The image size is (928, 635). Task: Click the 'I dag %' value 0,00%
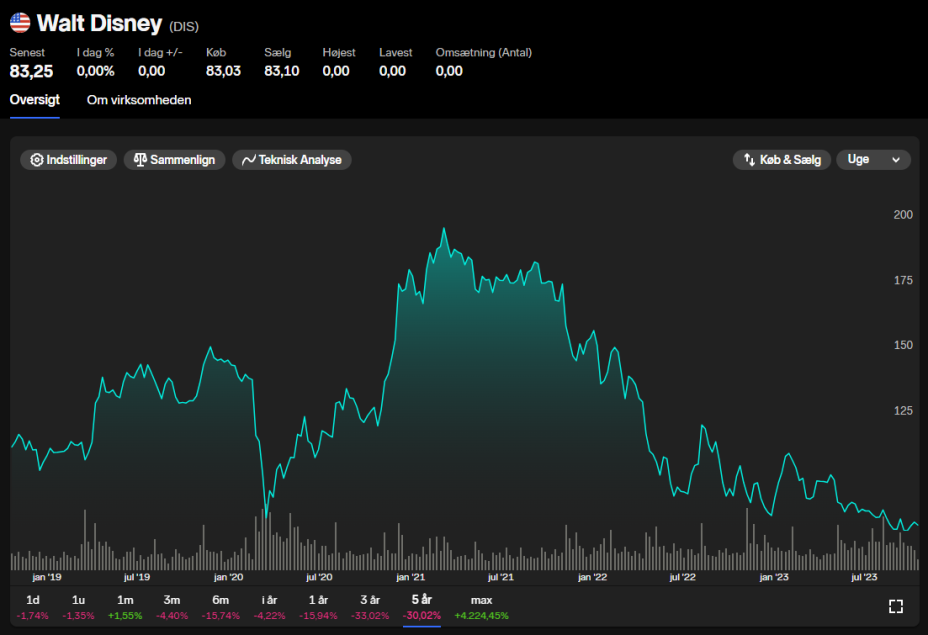(x=95, y=71)
